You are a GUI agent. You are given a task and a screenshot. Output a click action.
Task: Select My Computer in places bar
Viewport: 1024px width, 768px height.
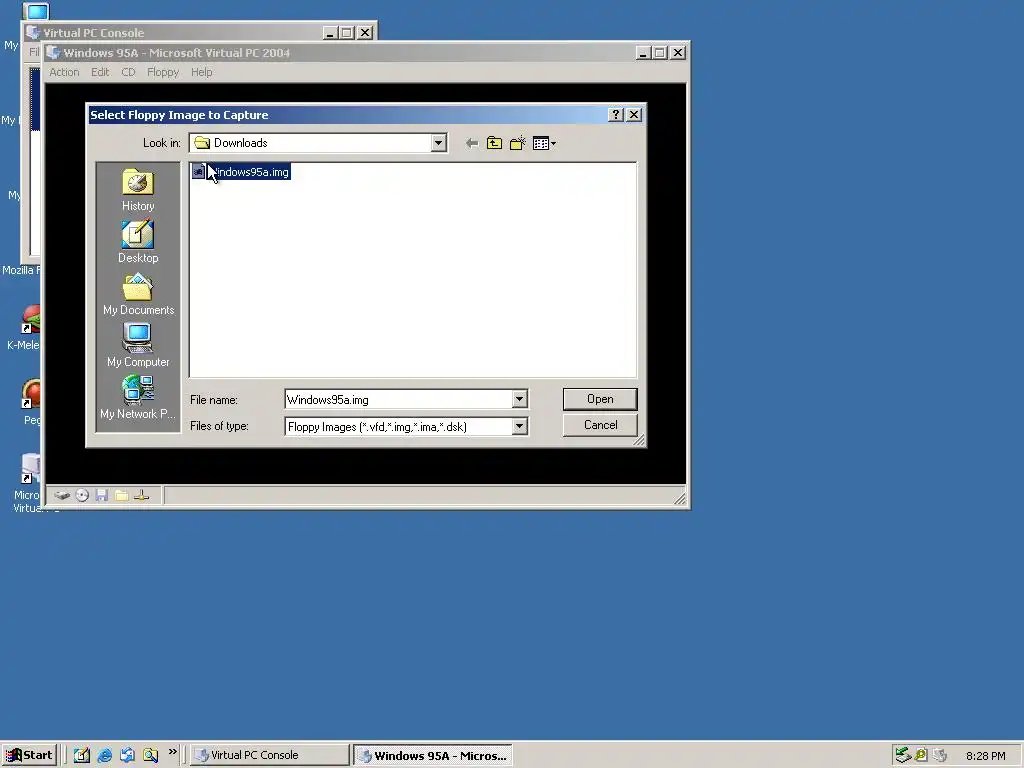(138, 346)
